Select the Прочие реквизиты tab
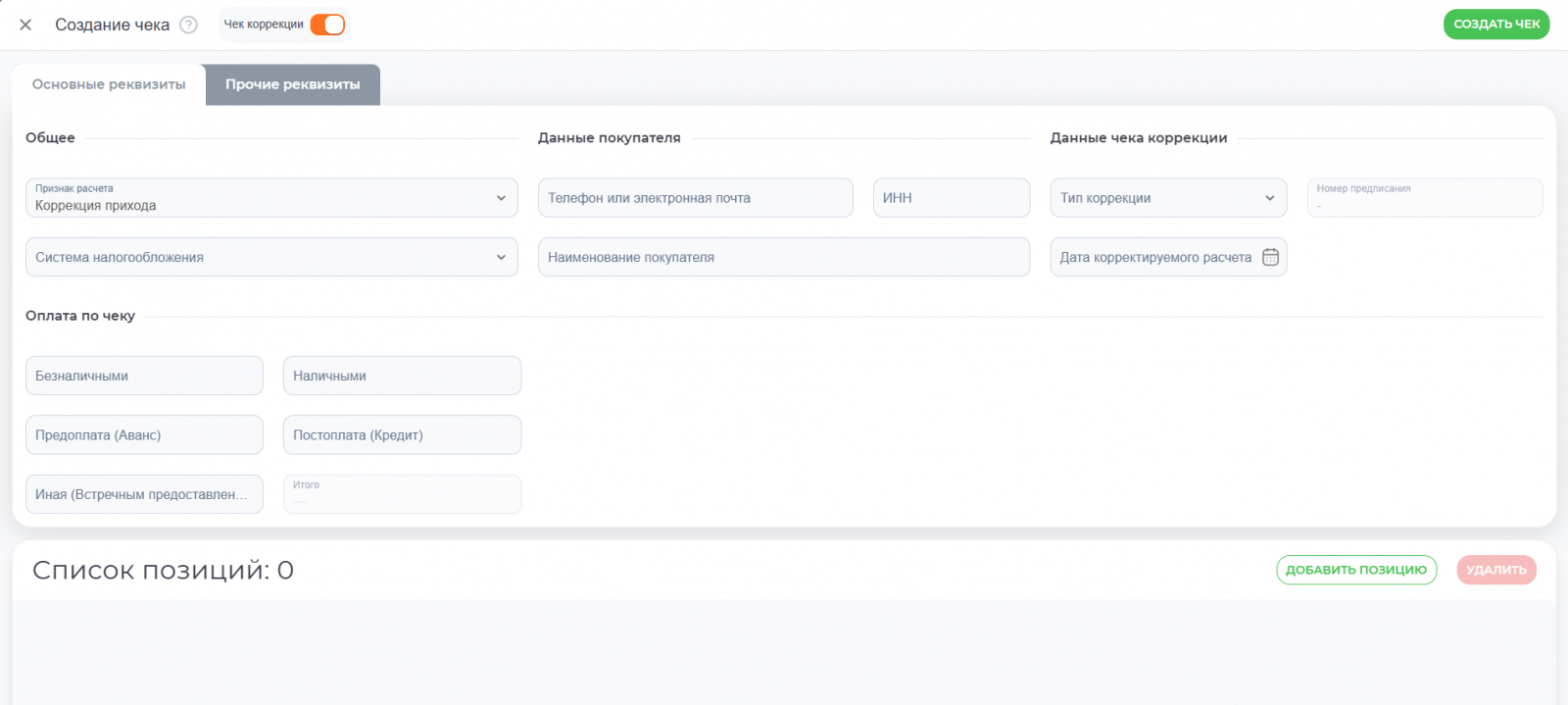The height and width of the screenshot is (705, 1568). (x=293, y=84)
